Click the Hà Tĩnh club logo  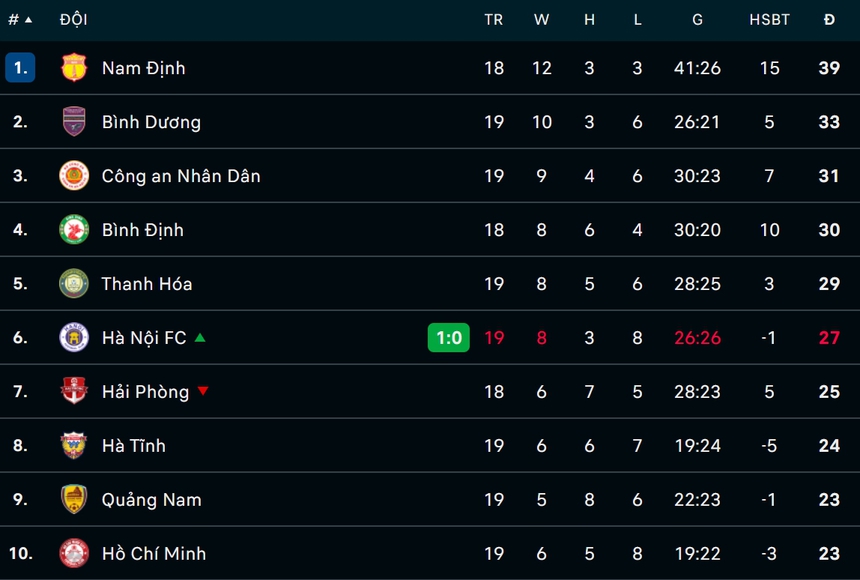74,446
